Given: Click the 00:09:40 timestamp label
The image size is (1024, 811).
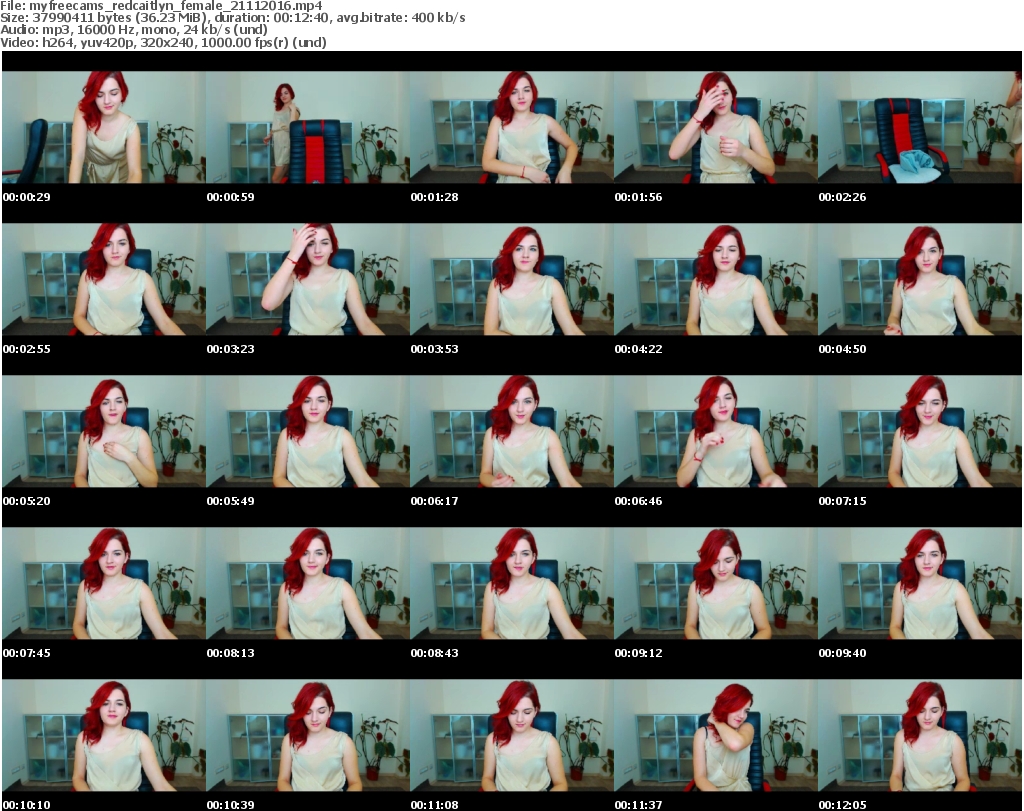Looking at the screenshot, I should [842, 653].
